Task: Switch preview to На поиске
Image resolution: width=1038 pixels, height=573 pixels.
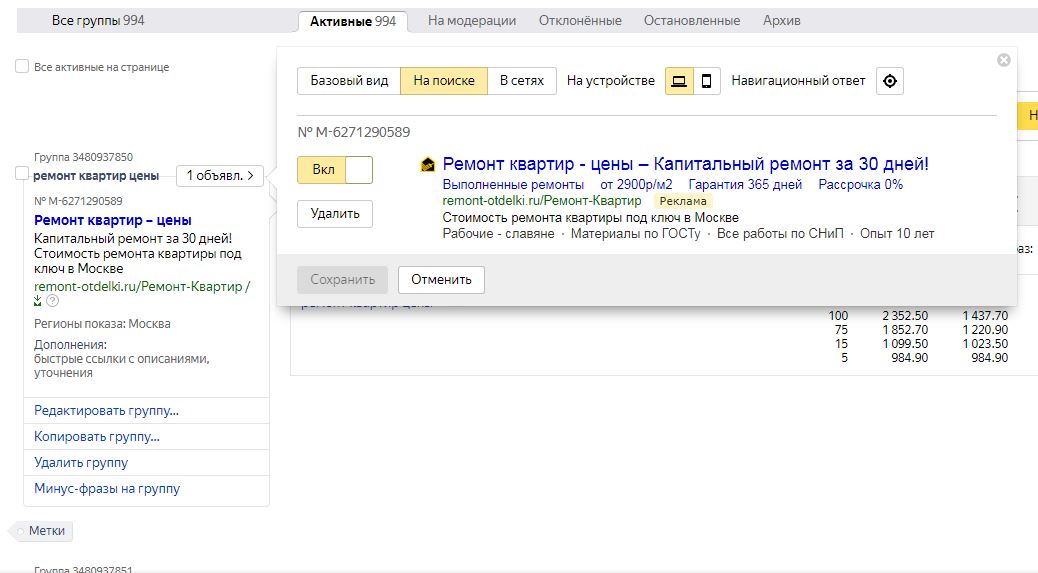Action: click(x=444, y=81)
